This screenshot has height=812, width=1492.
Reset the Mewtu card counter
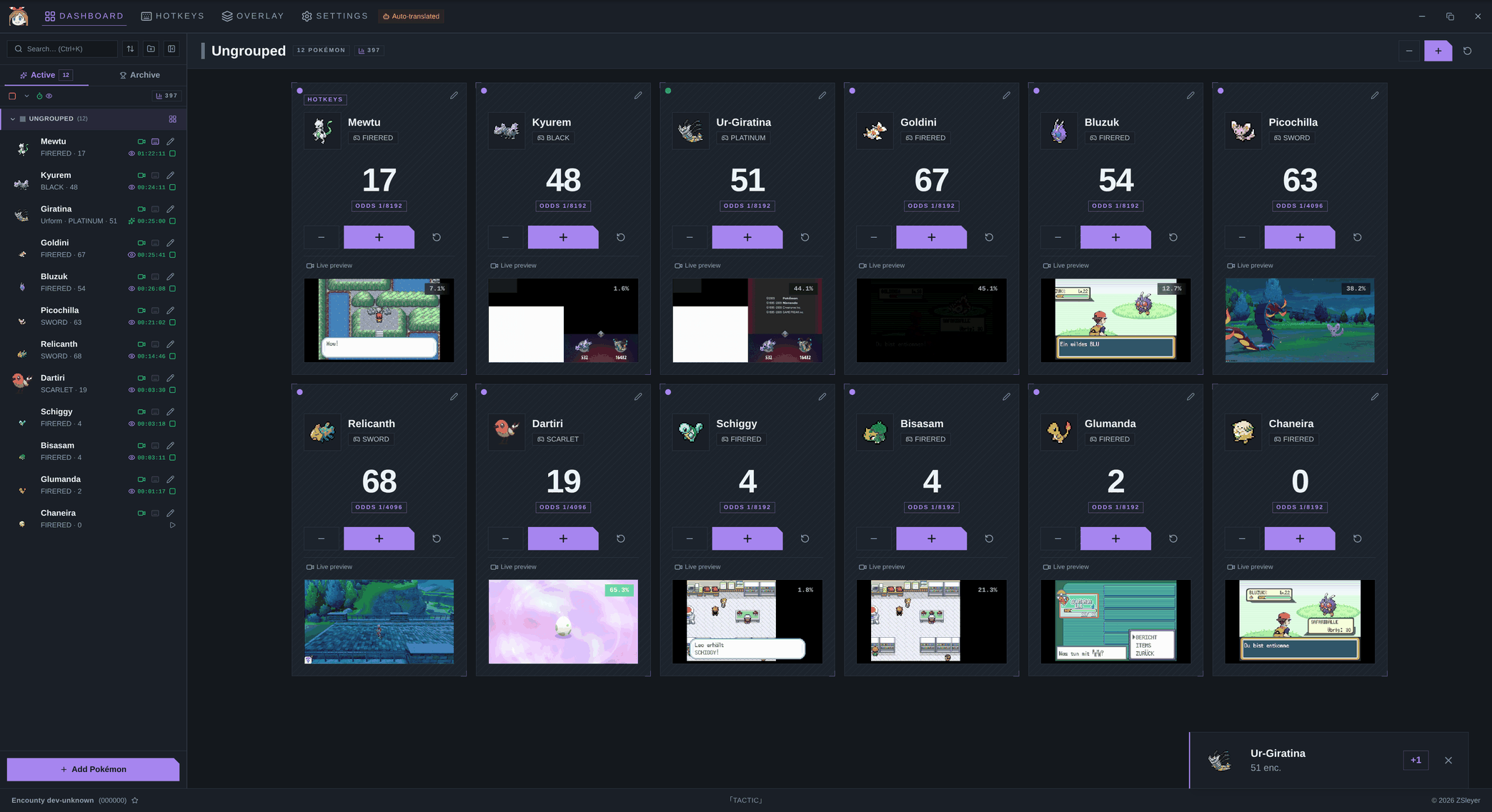pyautogui.click(x=437, y=237)
